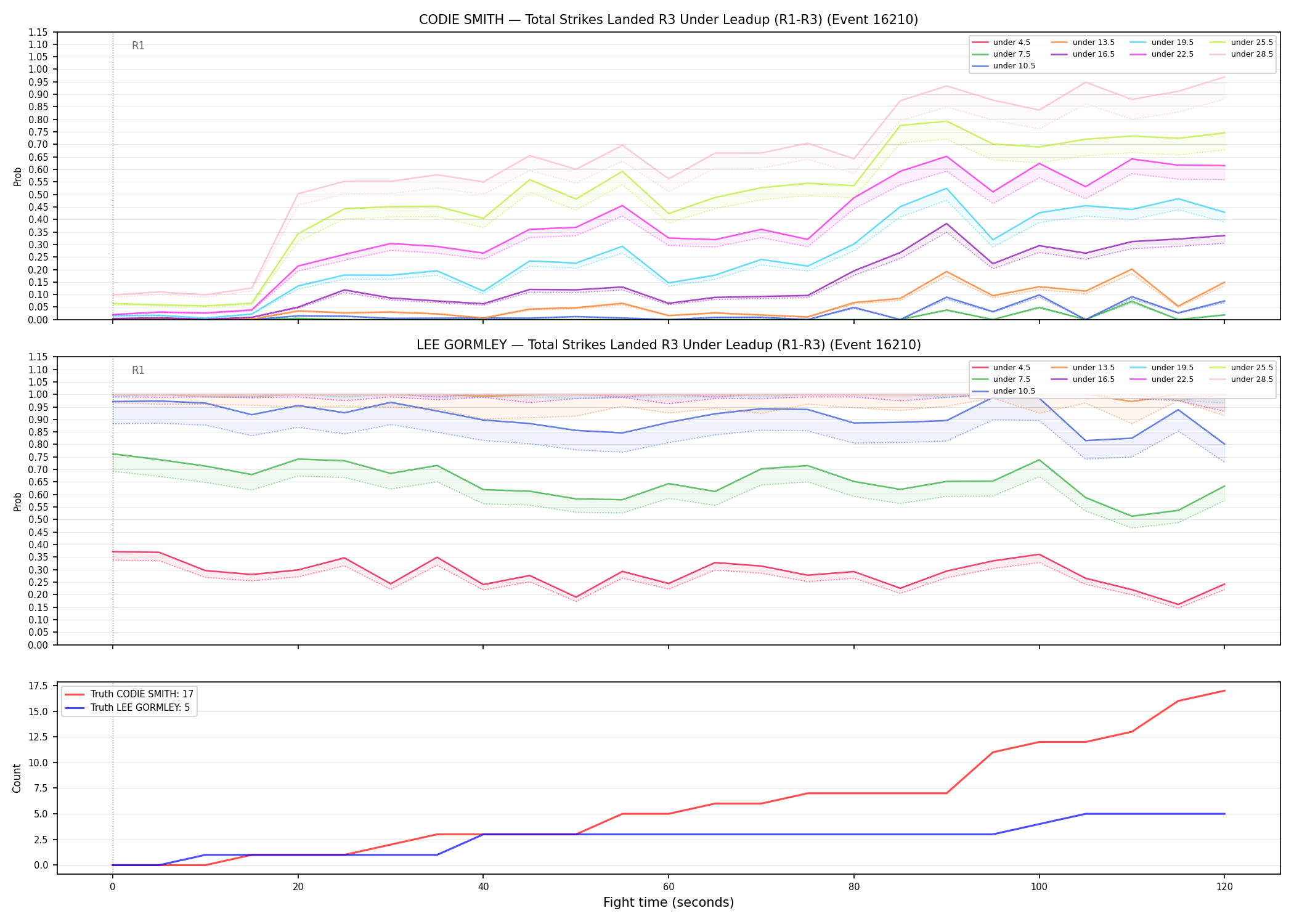Click lime line swatch for 'under 25.5', top legend
This screenshot has height=924, width=1294.
pyautogui.click(x=1218, y=43)
